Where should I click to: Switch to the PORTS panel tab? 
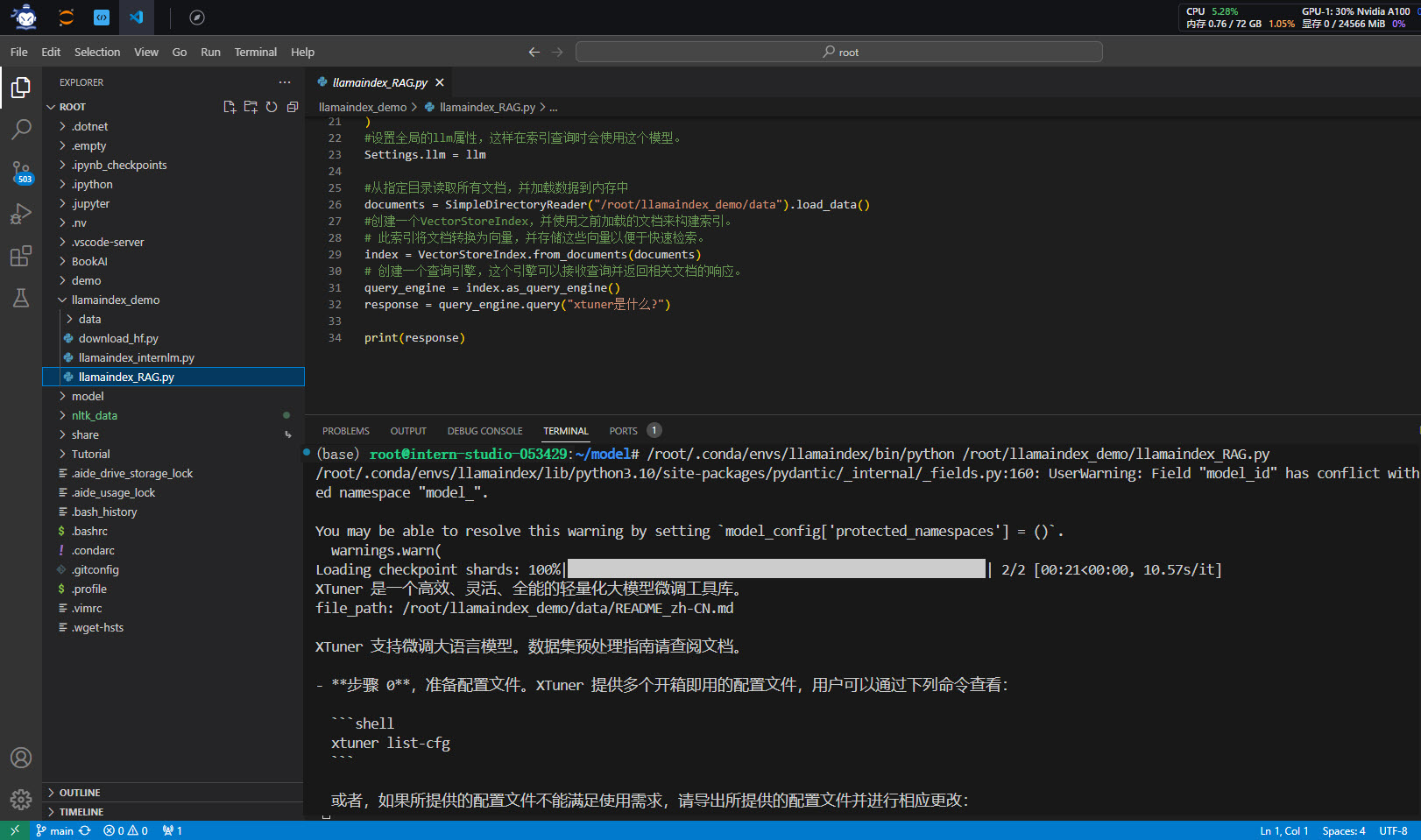coord(624,431)
